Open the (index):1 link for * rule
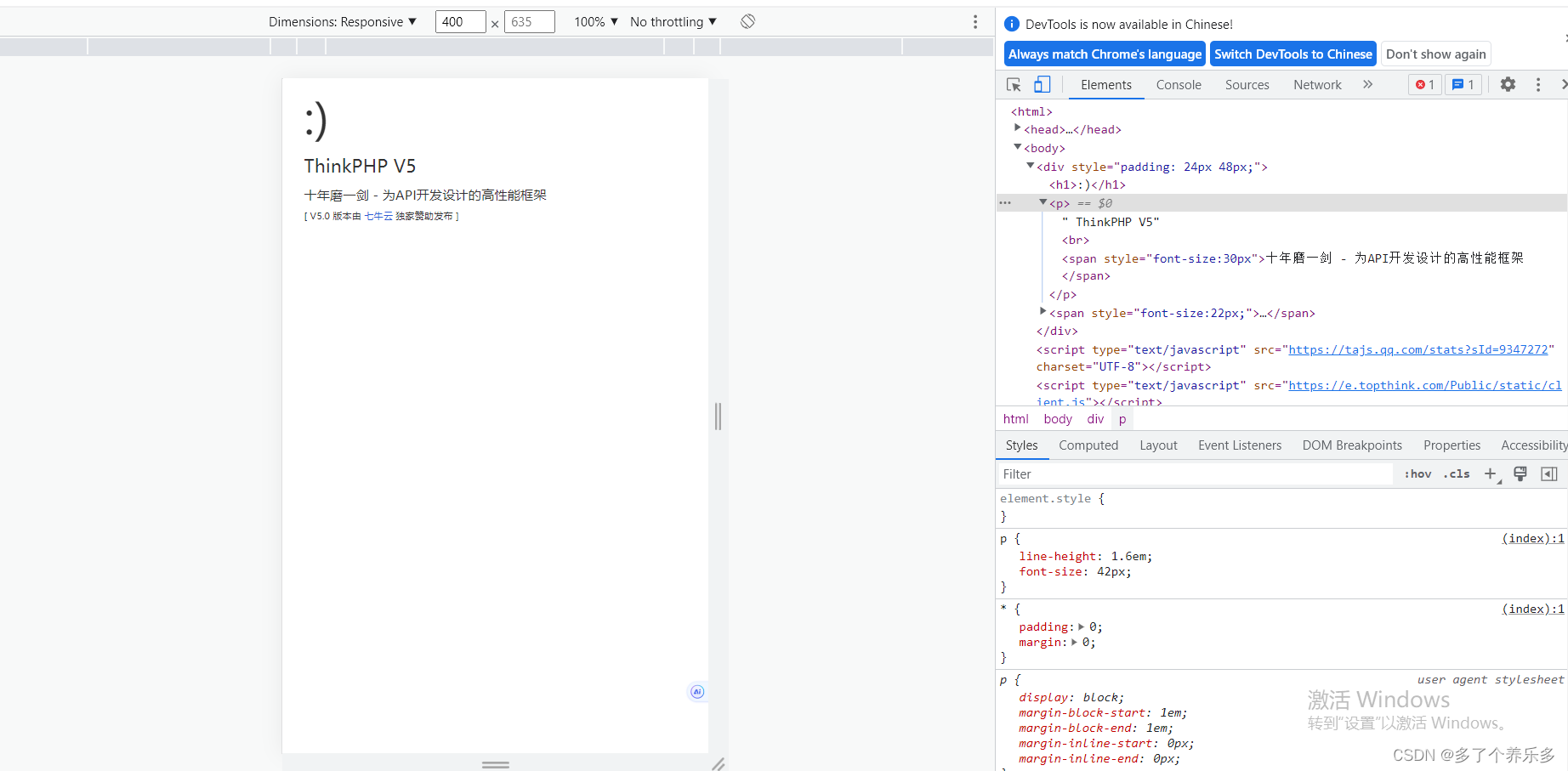The width and height of the screenshot is (1568, 771). [1532, 609]
